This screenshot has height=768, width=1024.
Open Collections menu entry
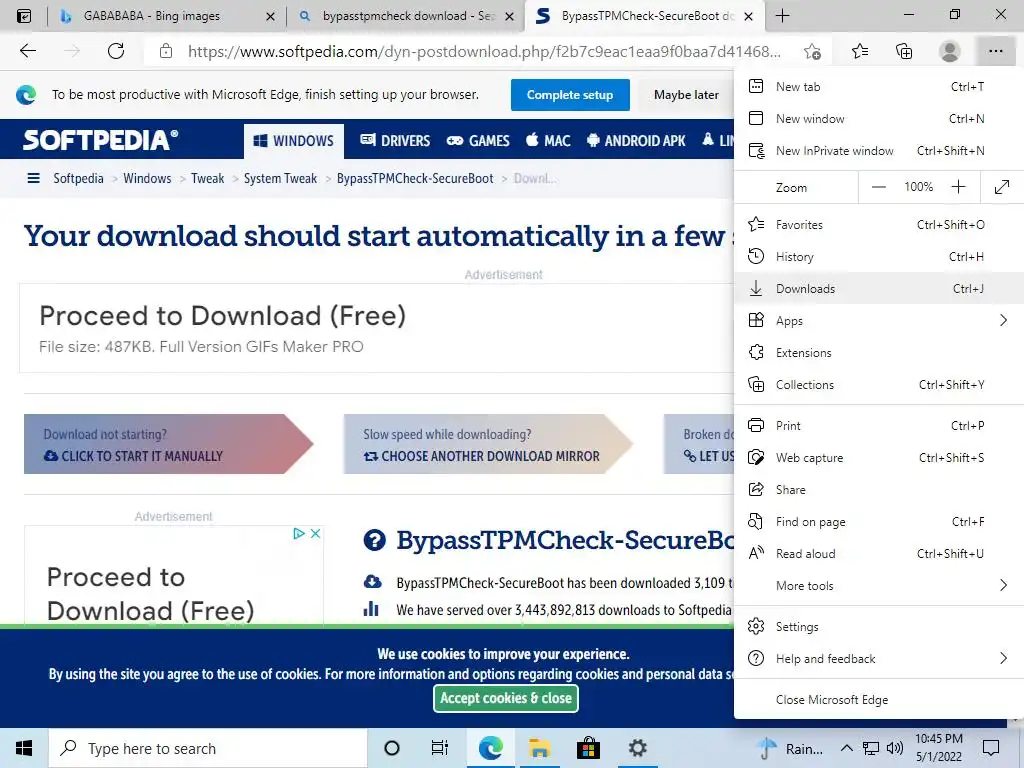pos(879,384)
